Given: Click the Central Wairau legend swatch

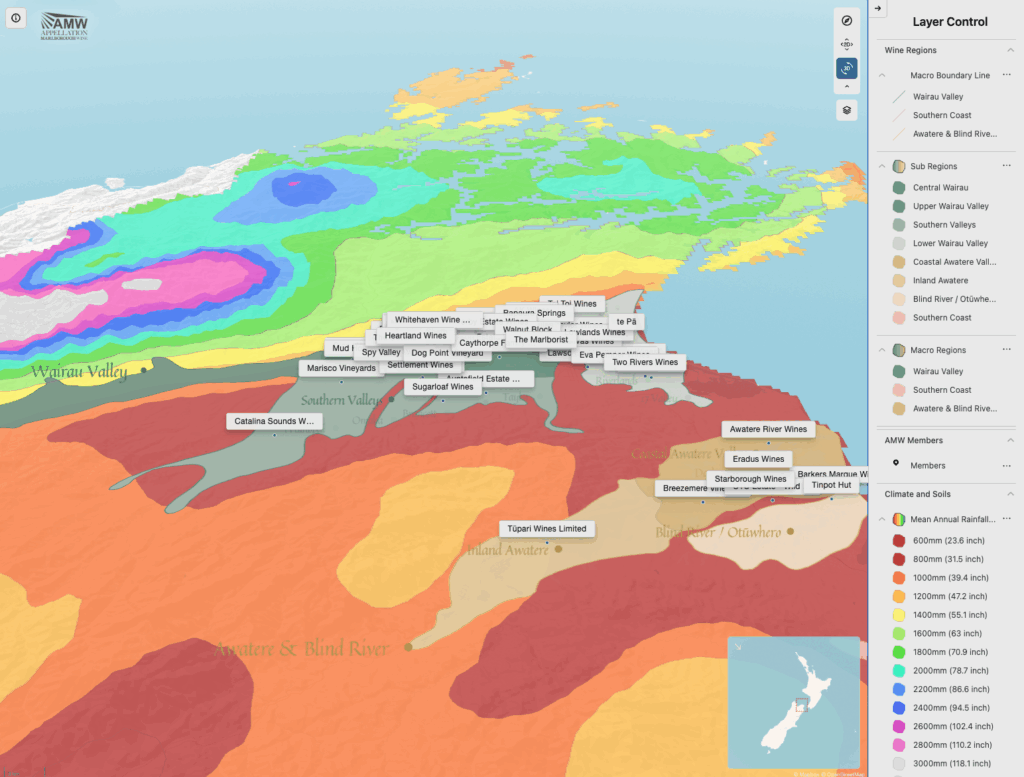Looking at the screenshot, I should 899,188.
